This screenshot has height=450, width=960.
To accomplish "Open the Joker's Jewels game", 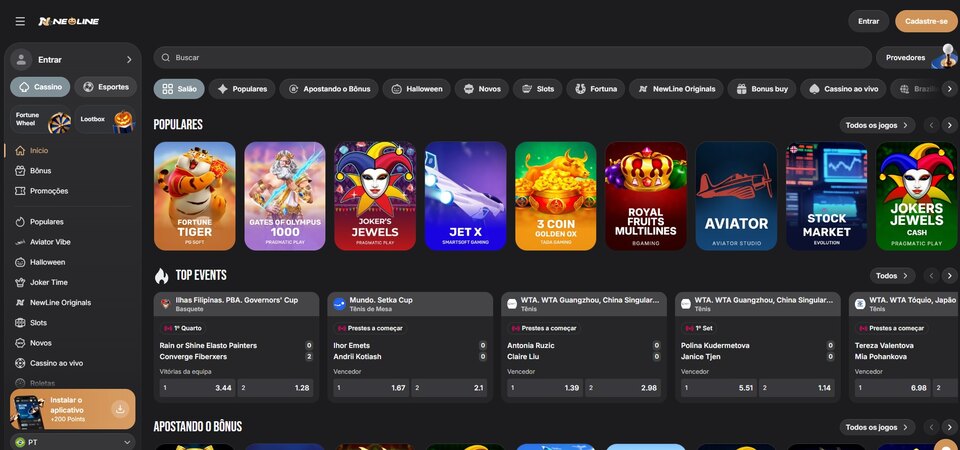I will [x=375, y=196].
